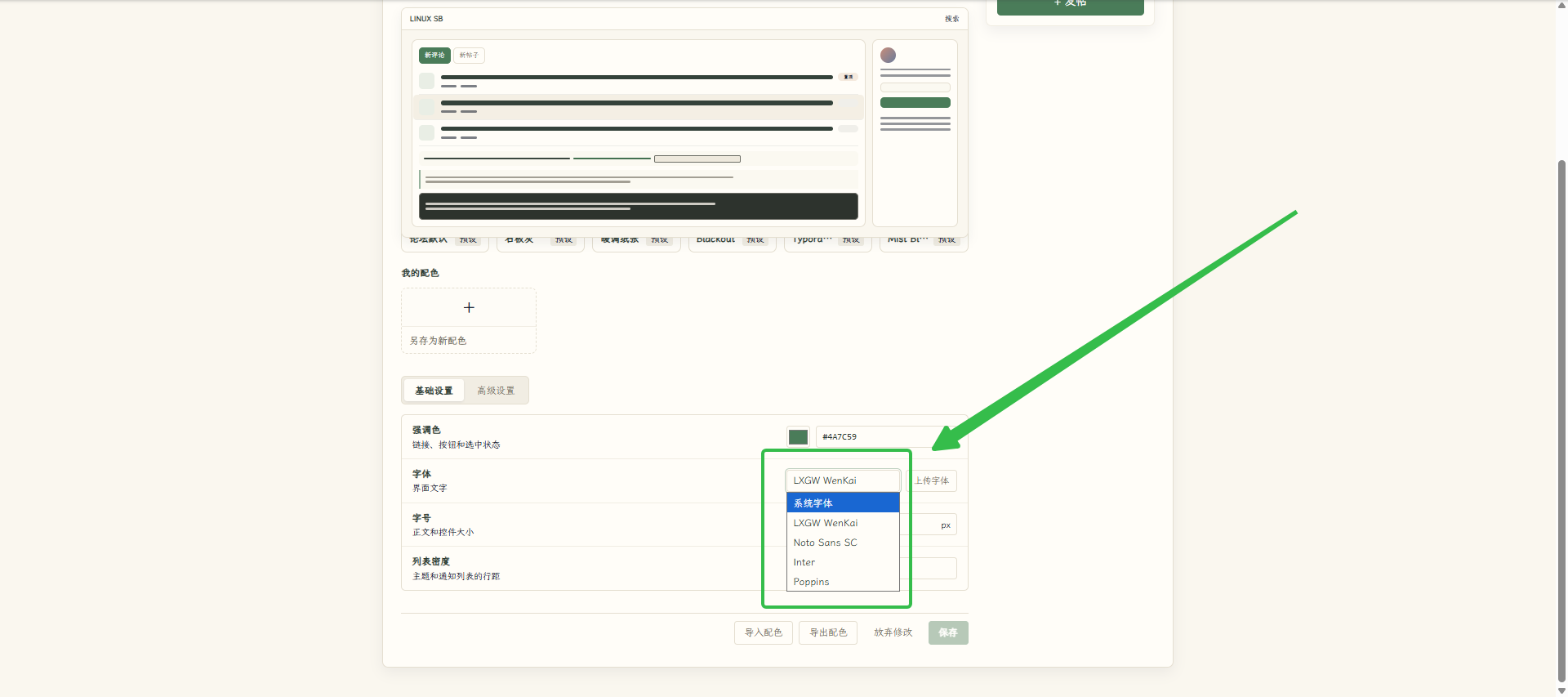Viewport: 1568px width, 697px height.
Task: Open the accent color swatch picker
Action: [x=798, y=437]
